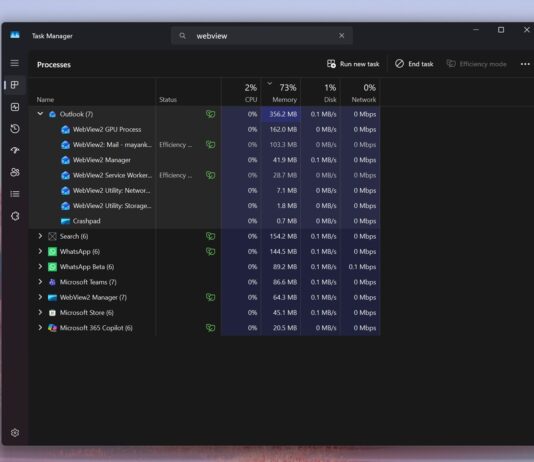Open the Users page in the sidebar

pyautogui.click(x=15, y=172)
